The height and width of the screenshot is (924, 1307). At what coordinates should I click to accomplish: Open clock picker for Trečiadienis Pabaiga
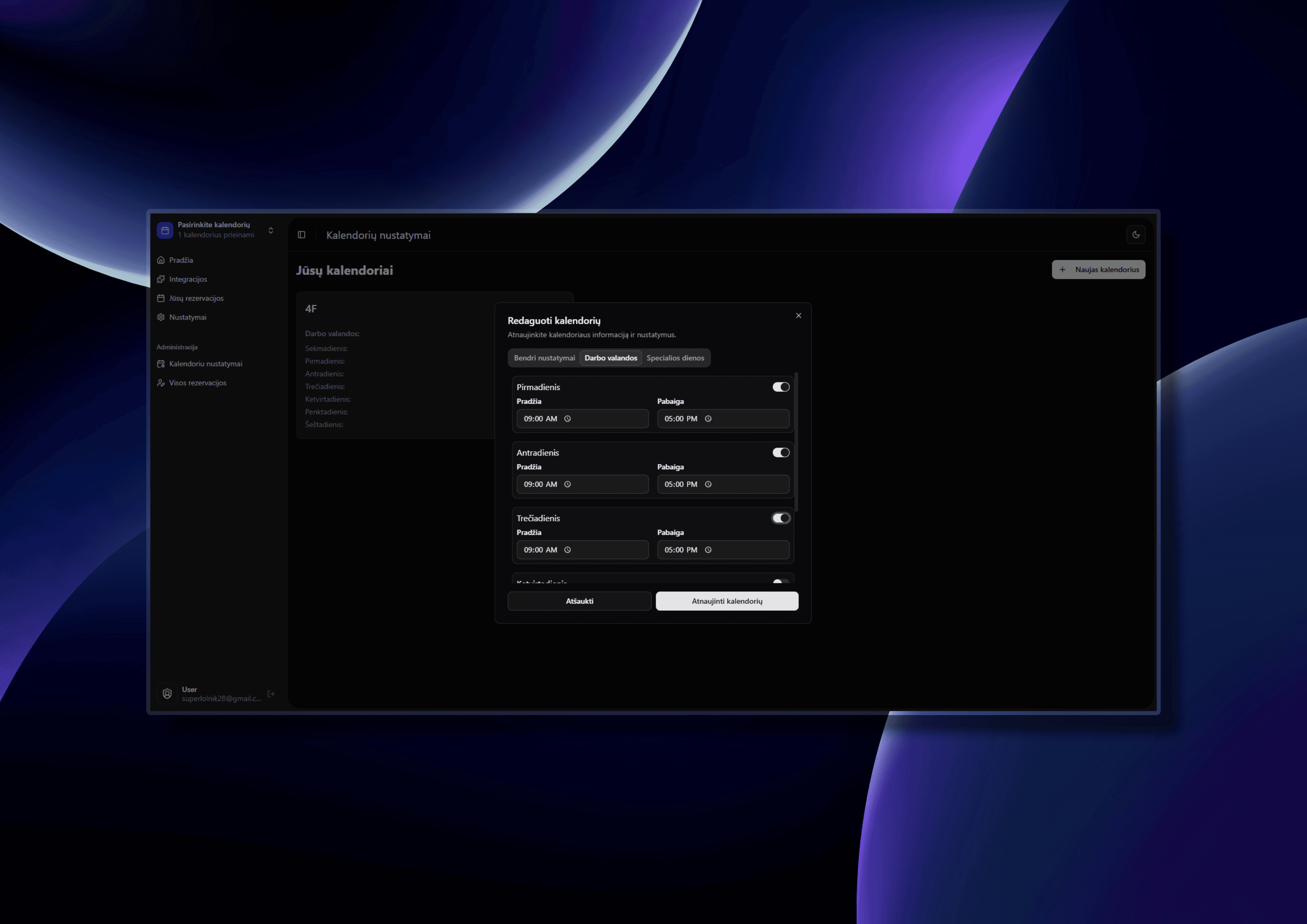[708, 550]
